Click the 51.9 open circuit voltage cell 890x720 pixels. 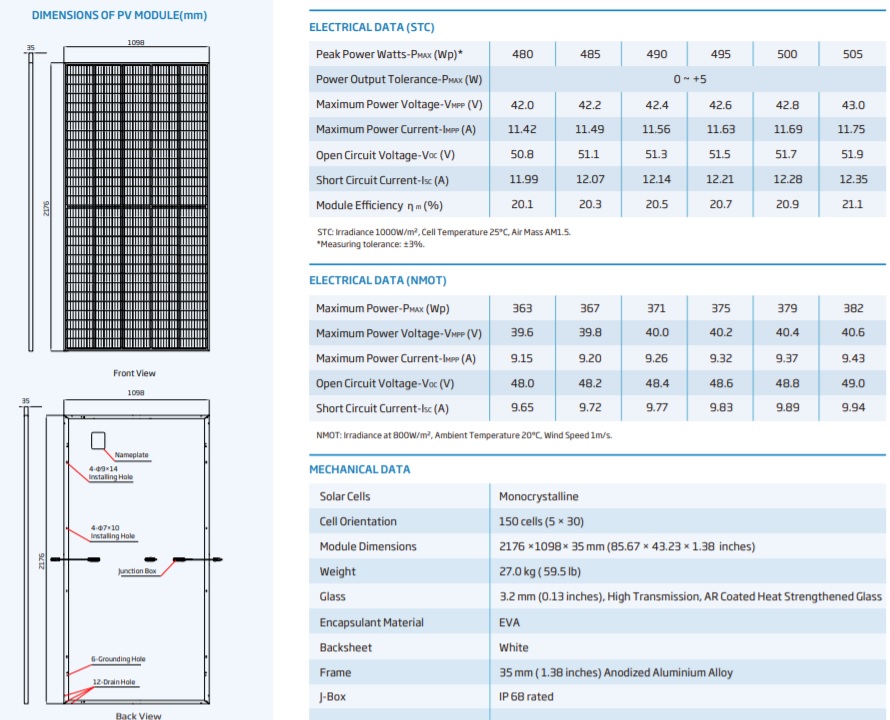[x=853, y=154]
